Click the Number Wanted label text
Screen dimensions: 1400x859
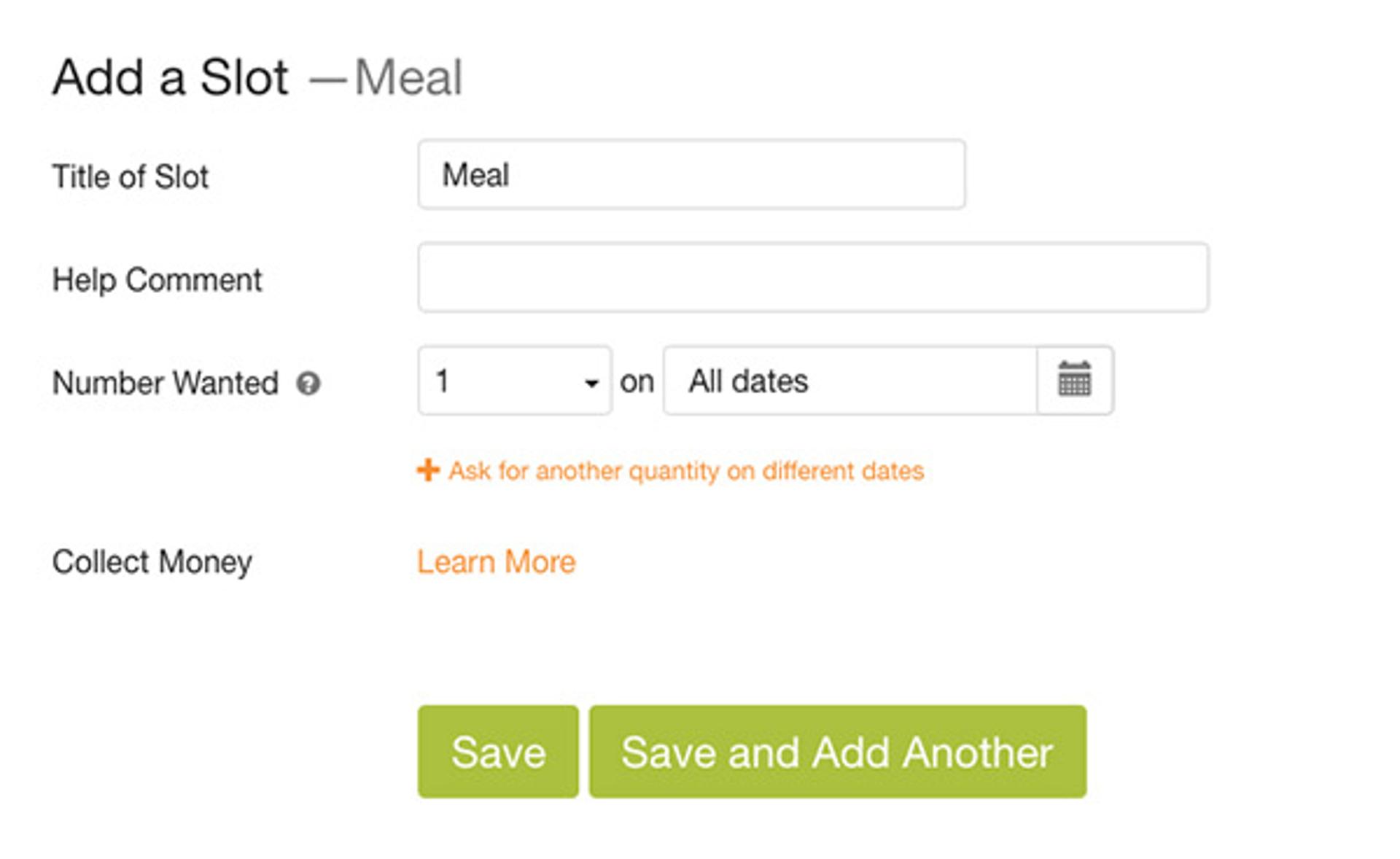coord(166,383)
